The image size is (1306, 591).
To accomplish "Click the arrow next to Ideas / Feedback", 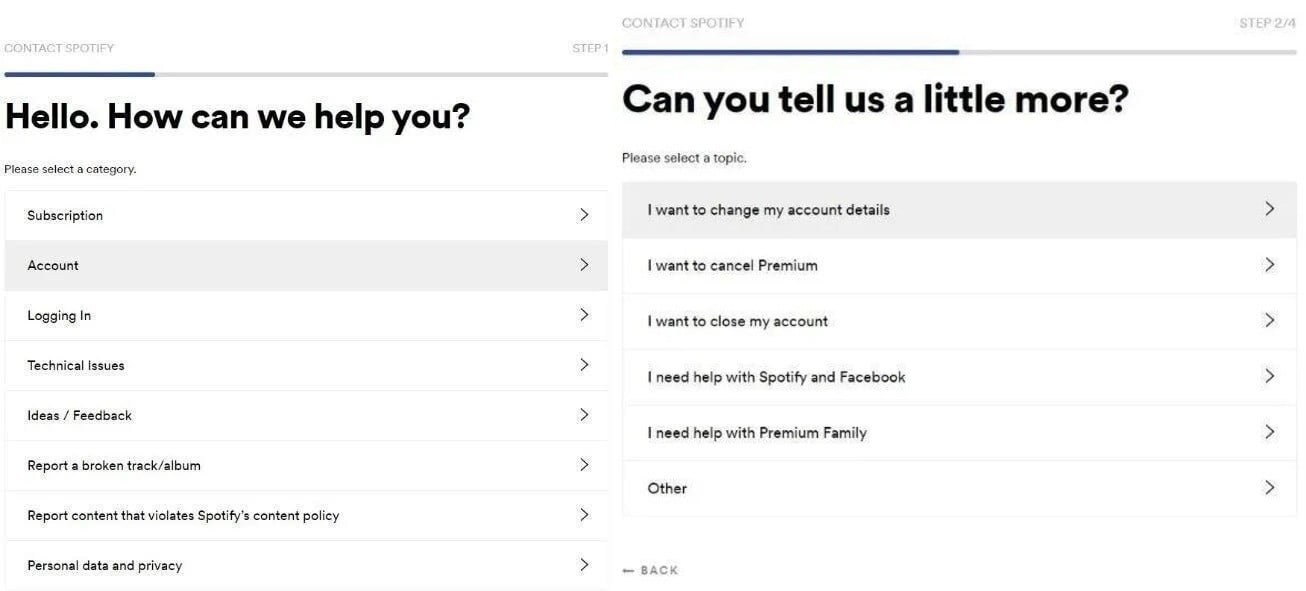I will [584, 415].
